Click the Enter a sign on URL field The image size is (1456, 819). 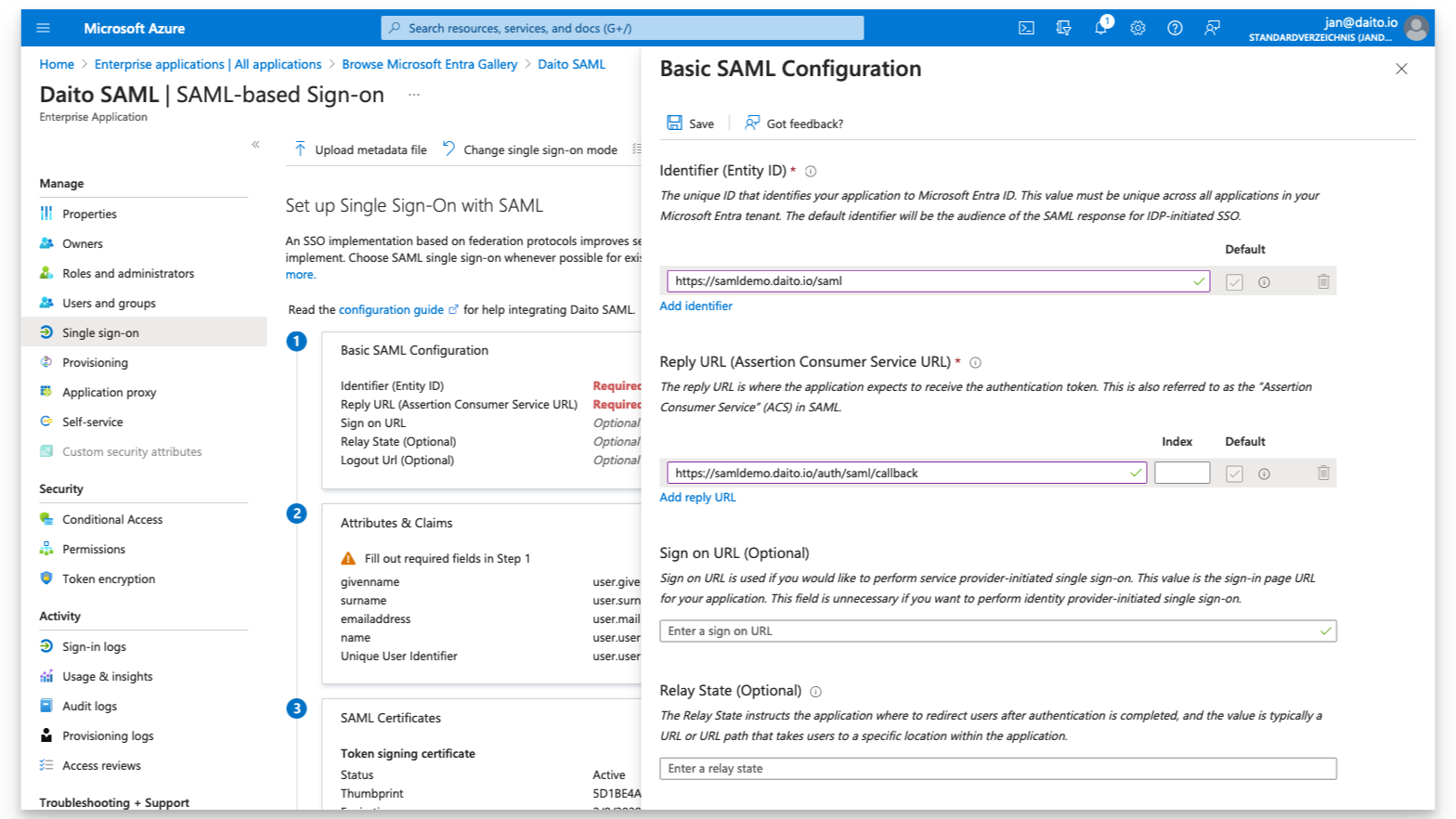point(998,630)
